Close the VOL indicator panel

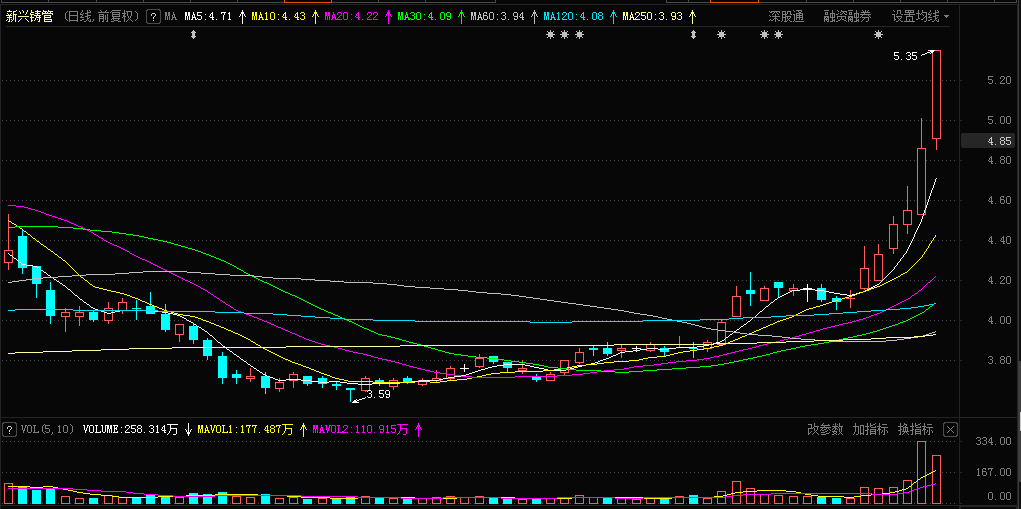pyautogui.click(x=950, y=429)
